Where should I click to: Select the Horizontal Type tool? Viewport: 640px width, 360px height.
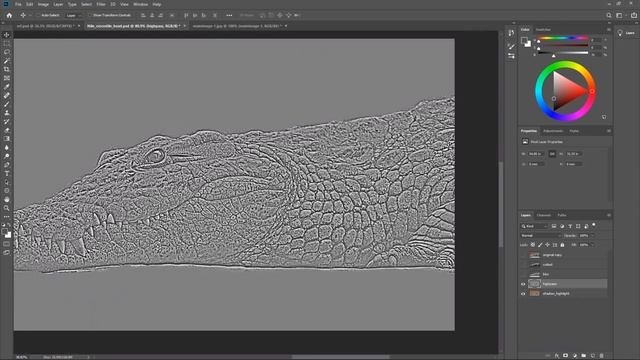tap(7, 173)
